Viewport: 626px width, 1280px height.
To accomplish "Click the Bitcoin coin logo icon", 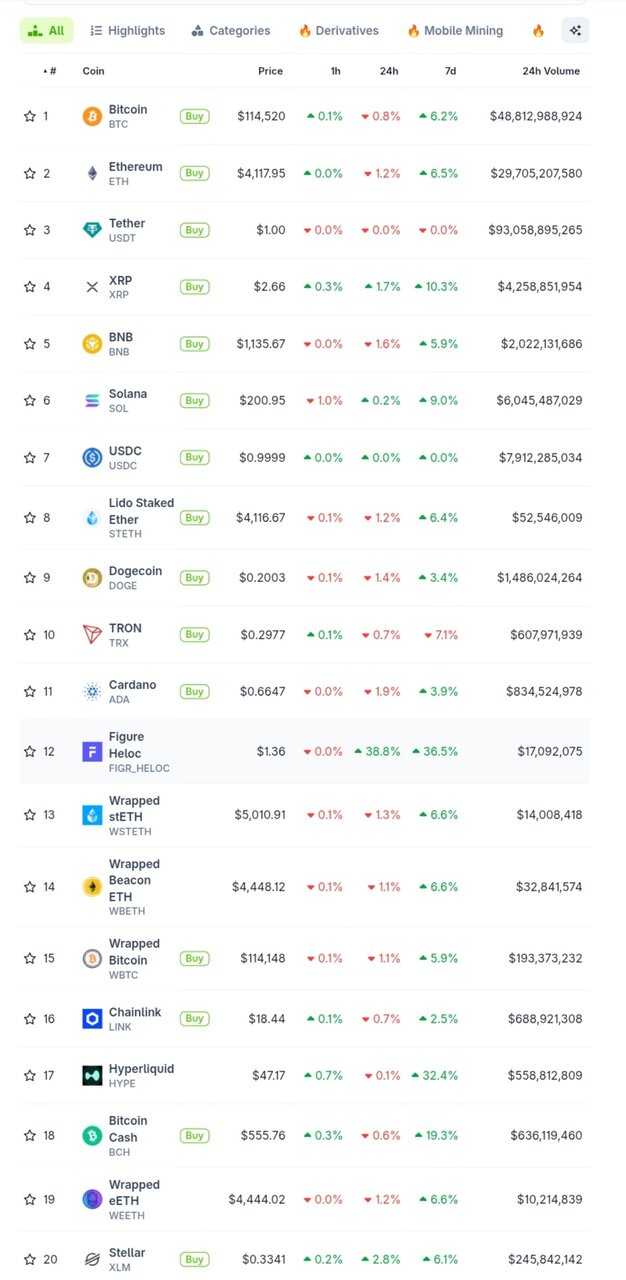I will pos(92,116).
